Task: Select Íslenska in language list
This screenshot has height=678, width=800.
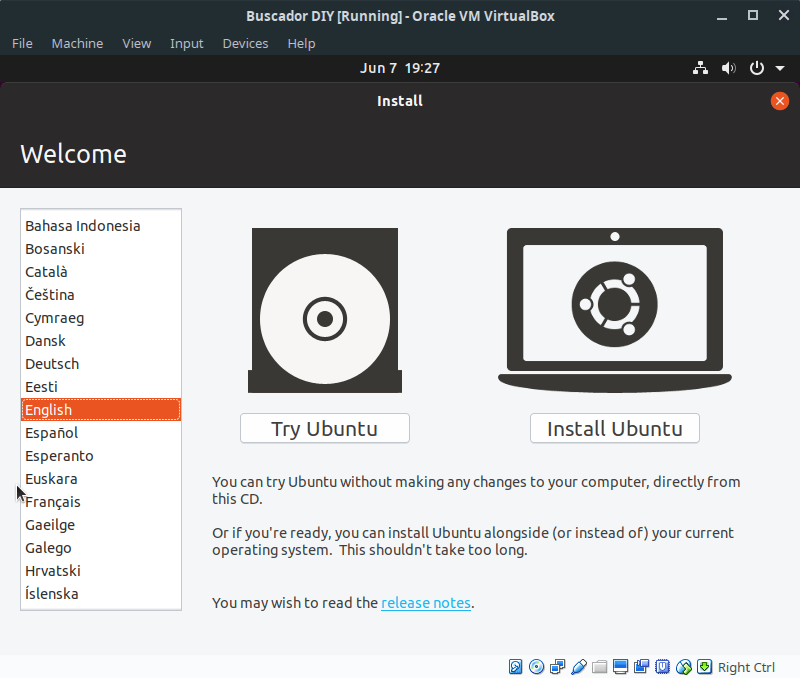Action: [101, 594]
